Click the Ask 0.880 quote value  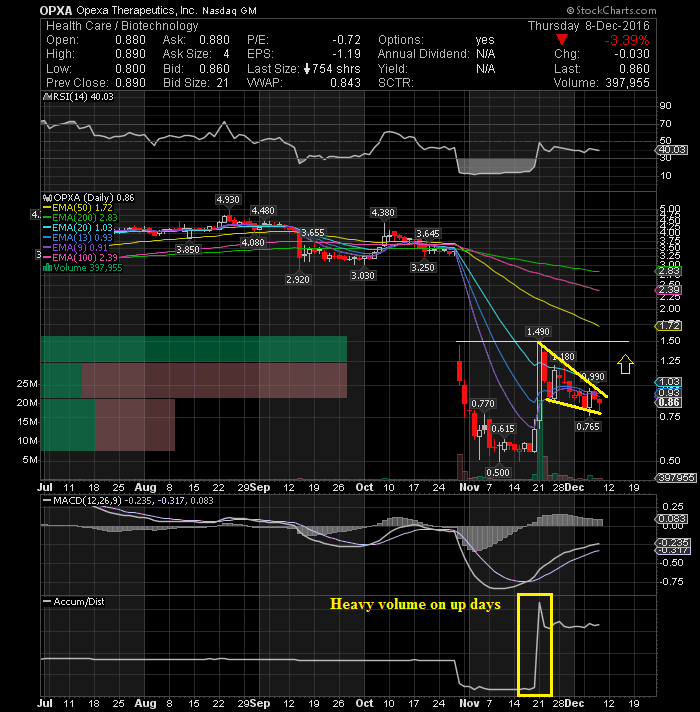215,40
